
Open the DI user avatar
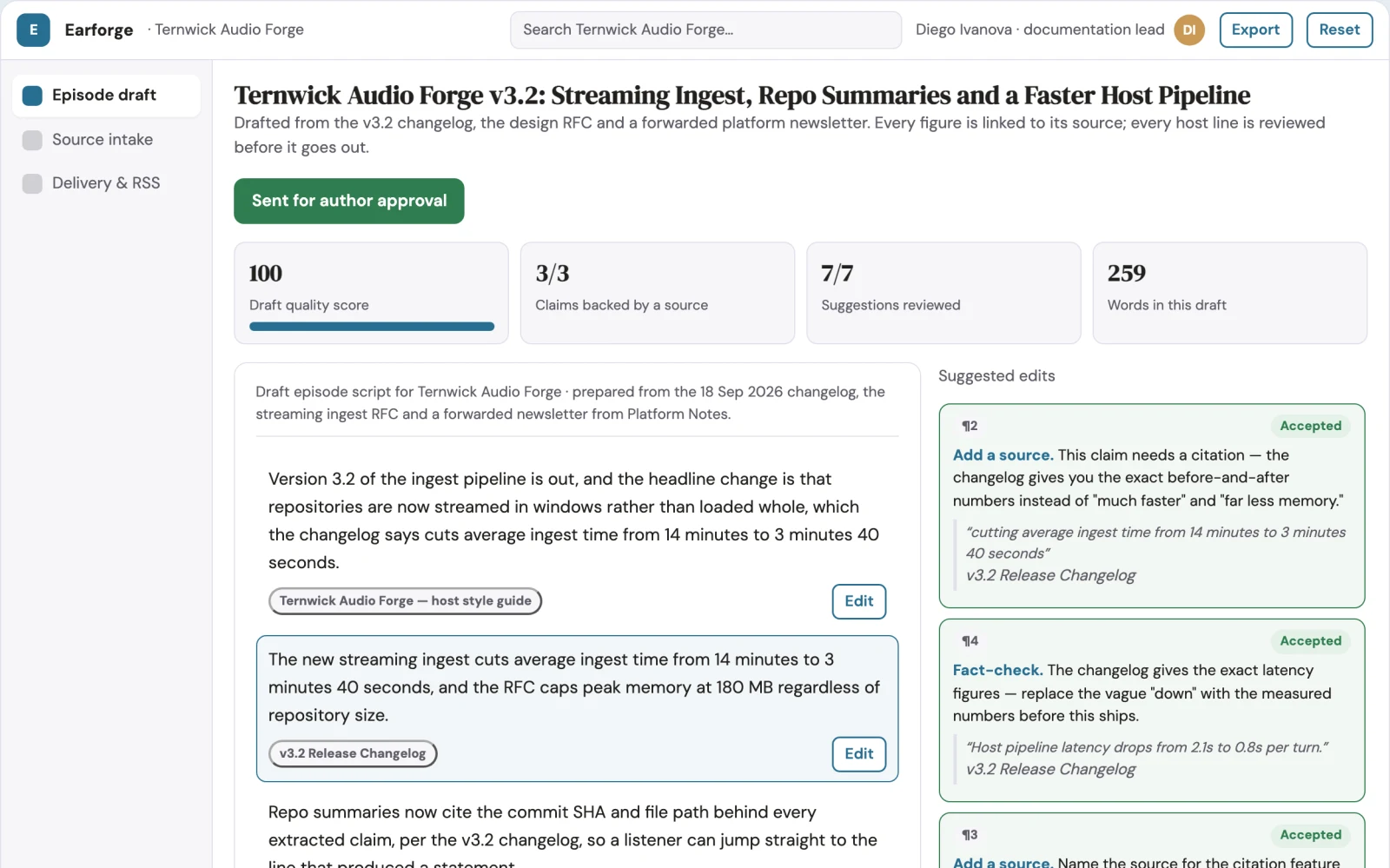1189,30
